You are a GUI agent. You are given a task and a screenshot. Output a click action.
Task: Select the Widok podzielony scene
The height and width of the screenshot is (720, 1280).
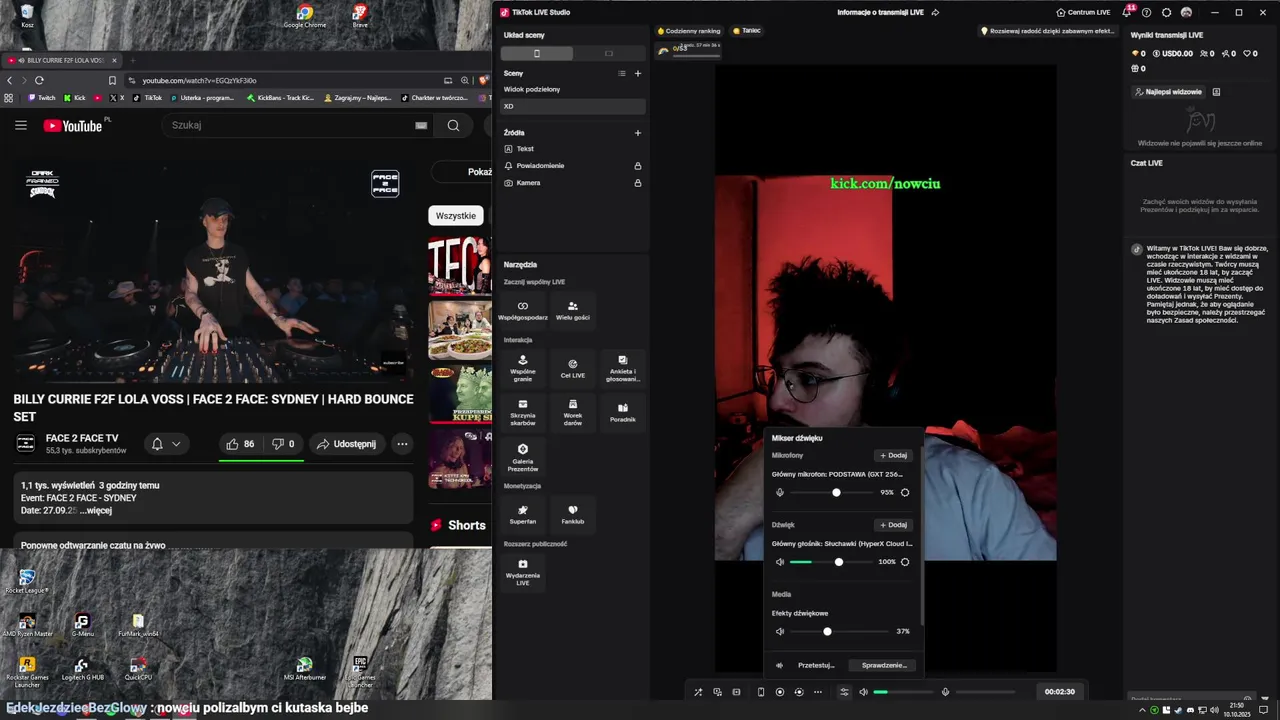pos(573,89)
